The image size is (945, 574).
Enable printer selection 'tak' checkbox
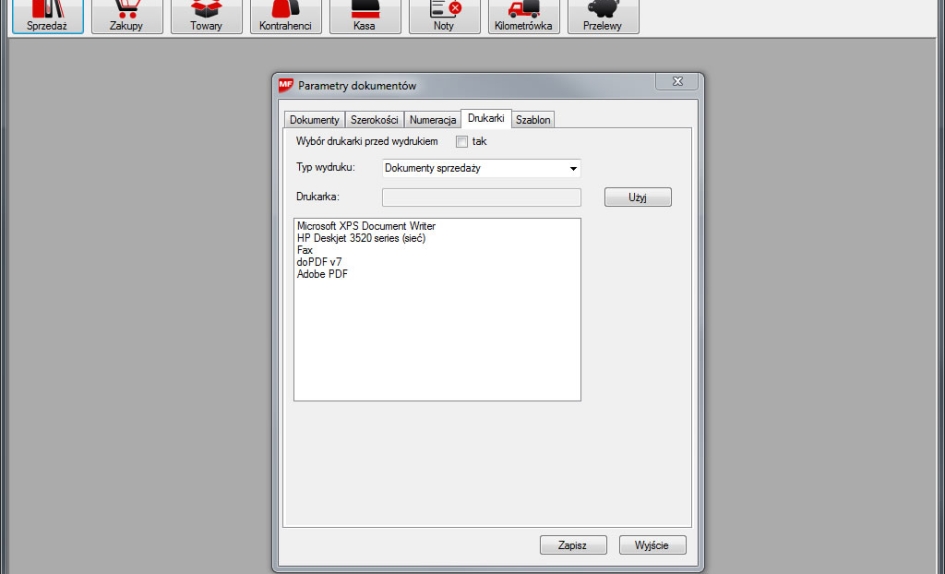pyautogui.click(x=462, y=142)
